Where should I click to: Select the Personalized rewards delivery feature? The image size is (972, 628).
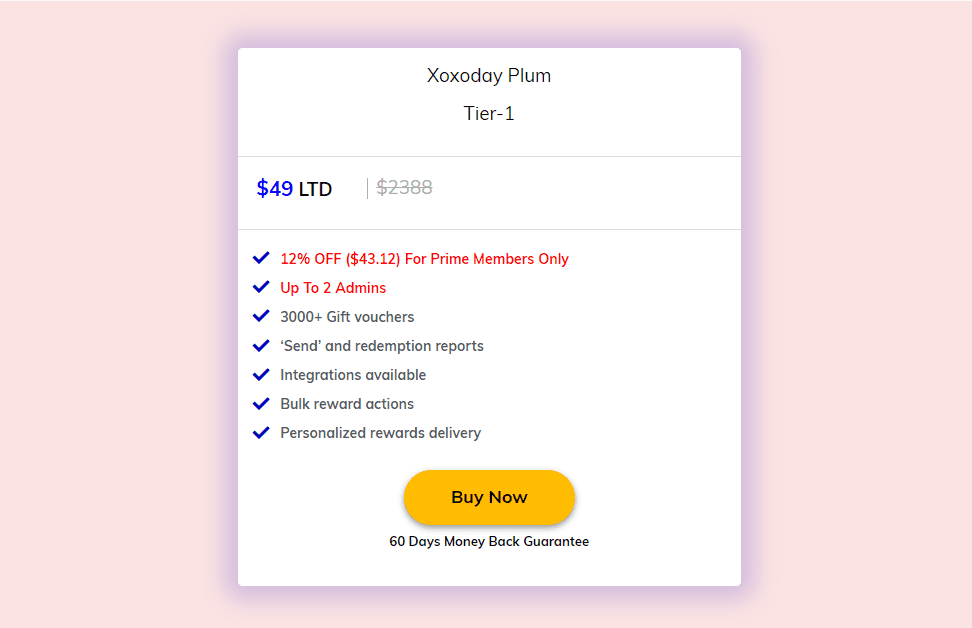click(380, 432)
